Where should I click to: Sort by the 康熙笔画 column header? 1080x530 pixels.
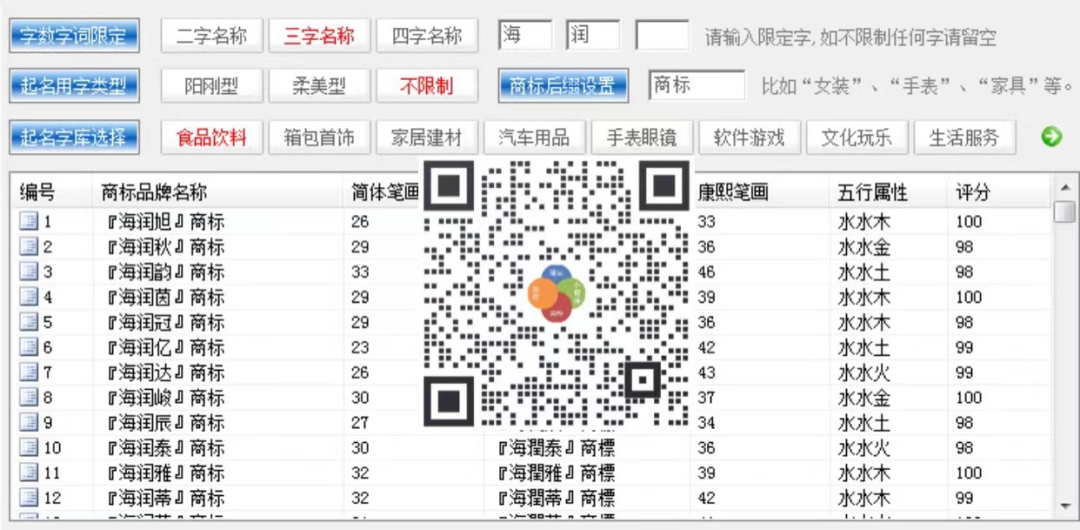click(x=760, y=192)
